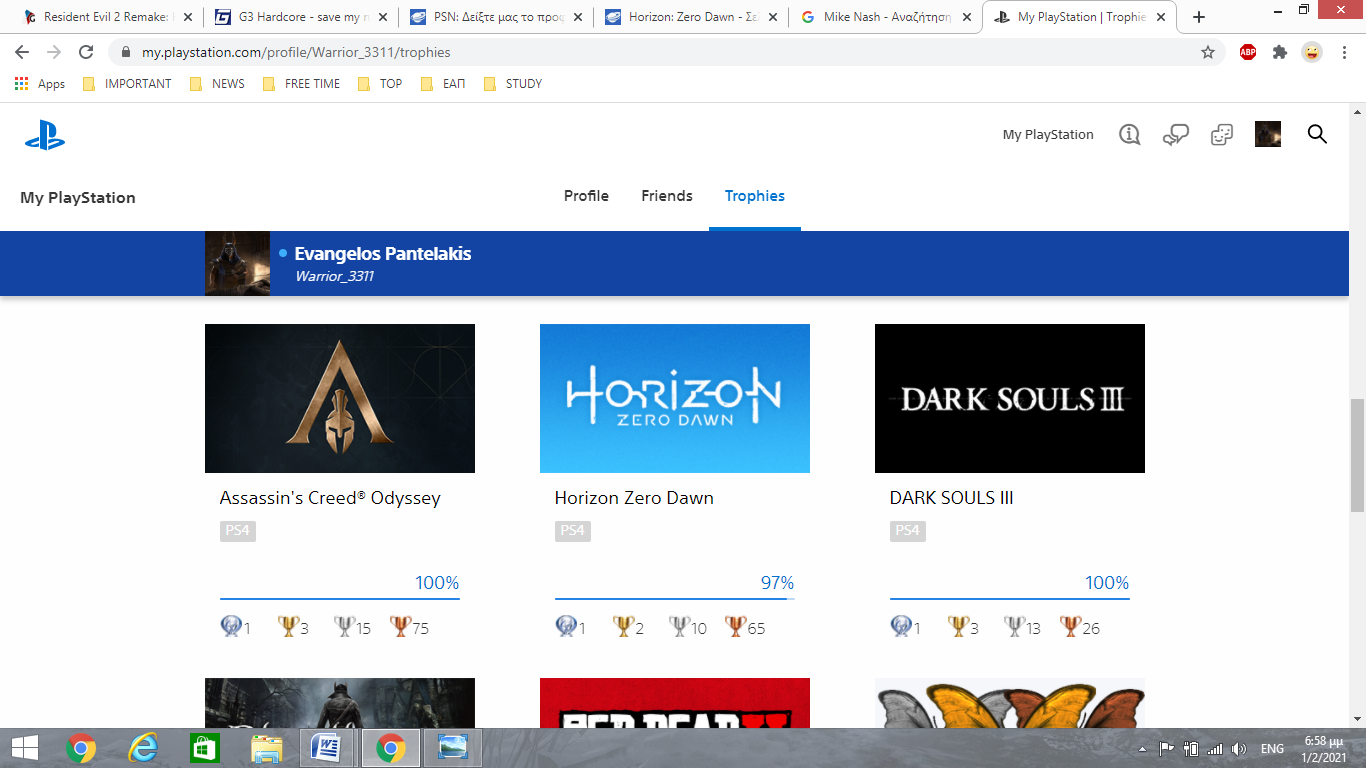
Task: Click the smiley dice friends icon
Action: 1222,135
